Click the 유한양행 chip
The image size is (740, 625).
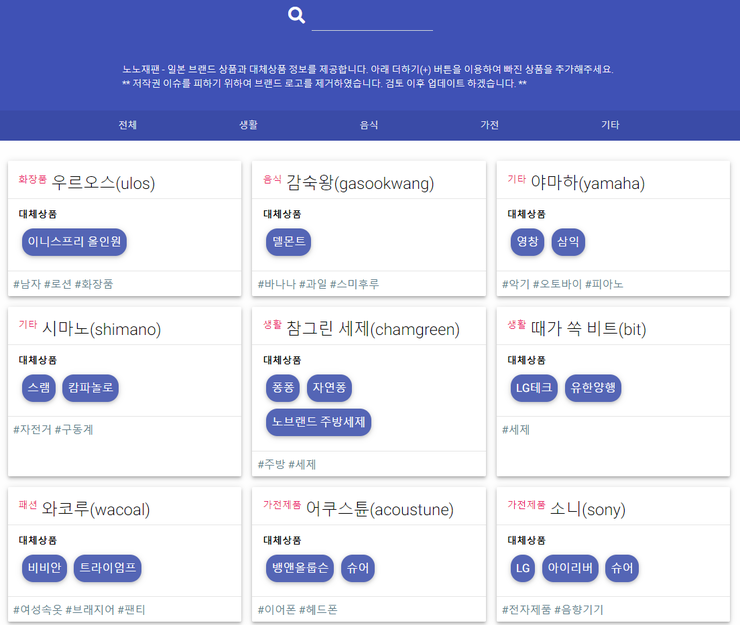click(593, 388)
